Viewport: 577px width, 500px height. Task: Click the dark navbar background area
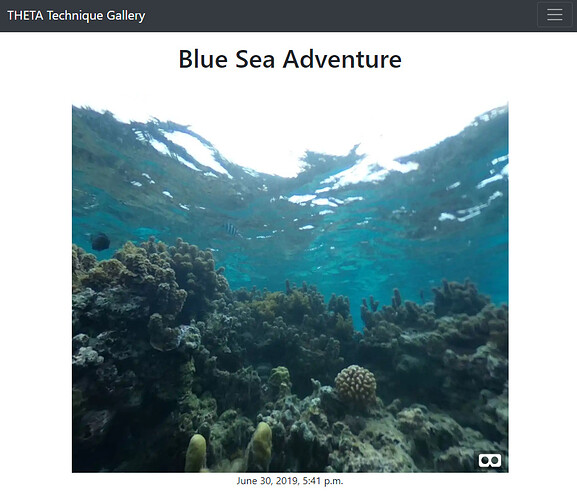[331, 15]
